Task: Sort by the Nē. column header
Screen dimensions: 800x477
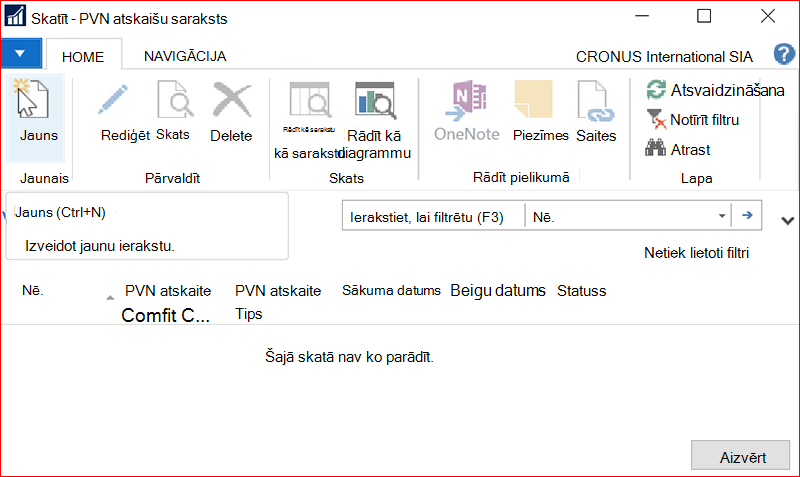Action: 33,291
